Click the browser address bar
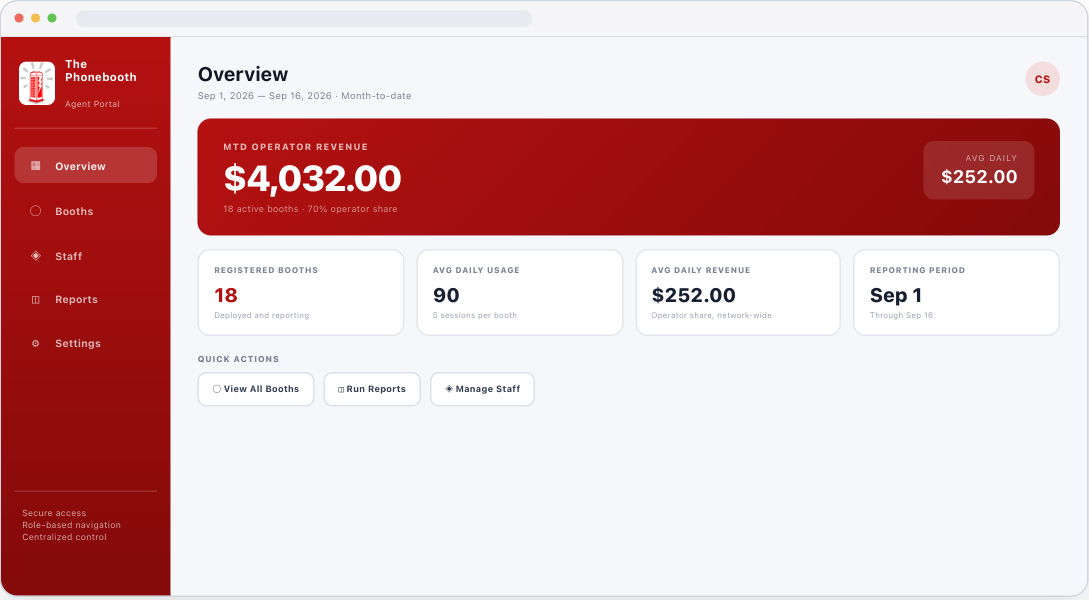Image resolution: width=1089 pixels, height=600 pixels. coord(304,18)
